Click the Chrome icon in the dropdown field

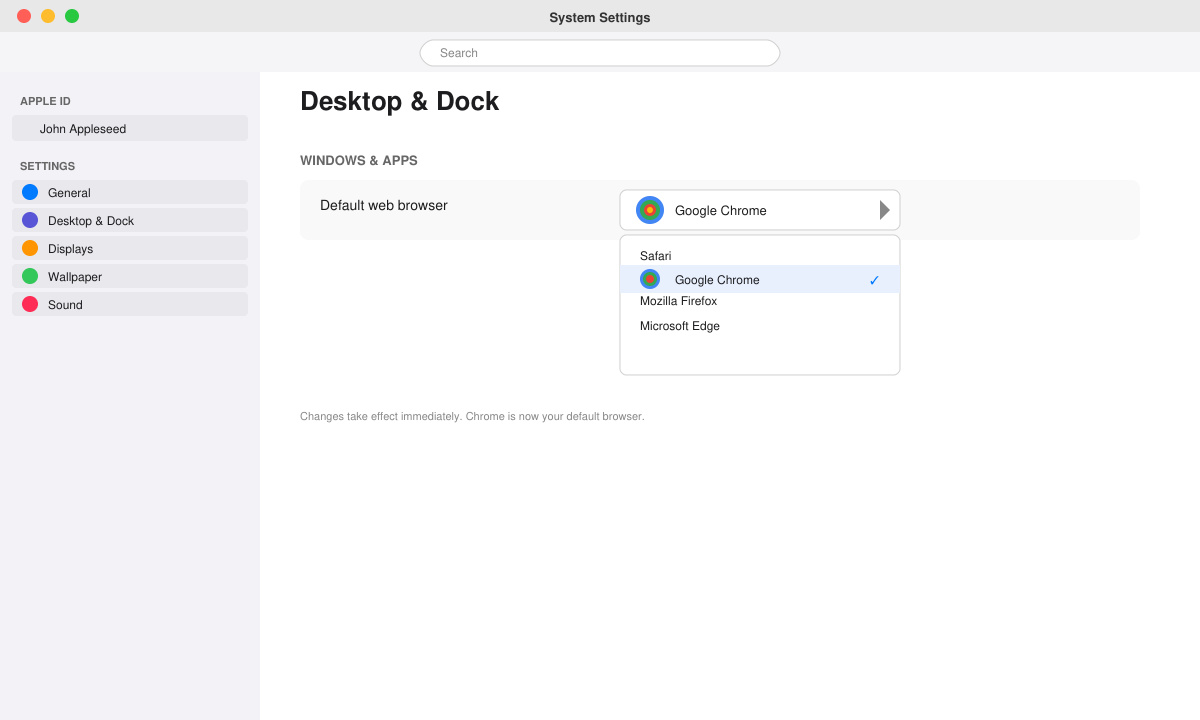(650, 210)
